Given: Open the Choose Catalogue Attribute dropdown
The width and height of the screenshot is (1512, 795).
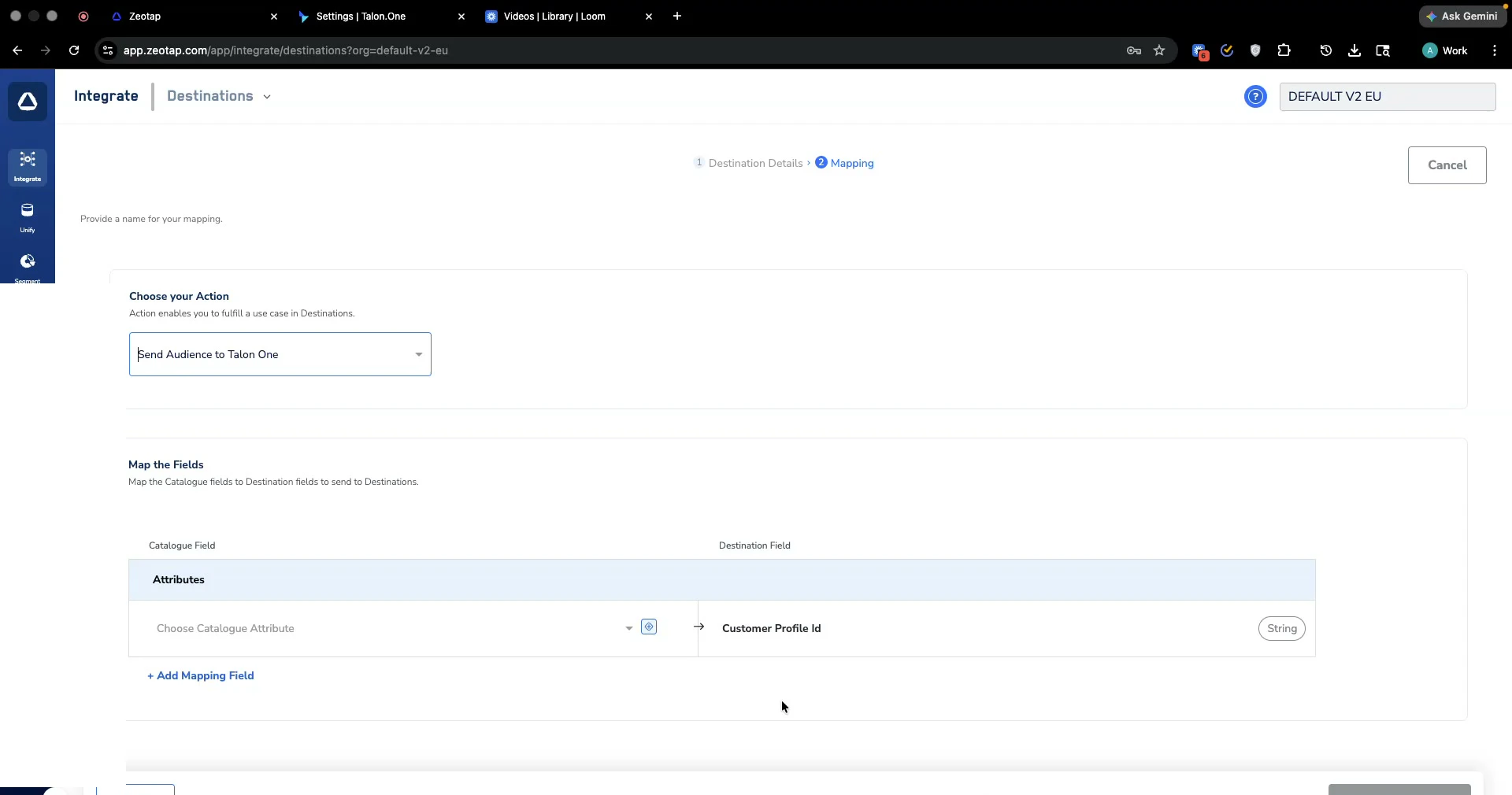Looking at the screenshot, I should [394, 628].
